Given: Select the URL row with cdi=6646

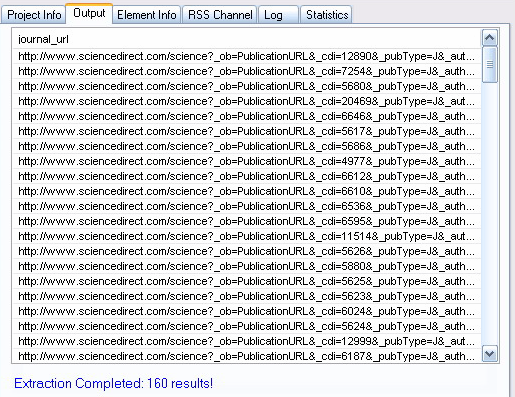Looking at the screenshot, I should tap(246, 116).
